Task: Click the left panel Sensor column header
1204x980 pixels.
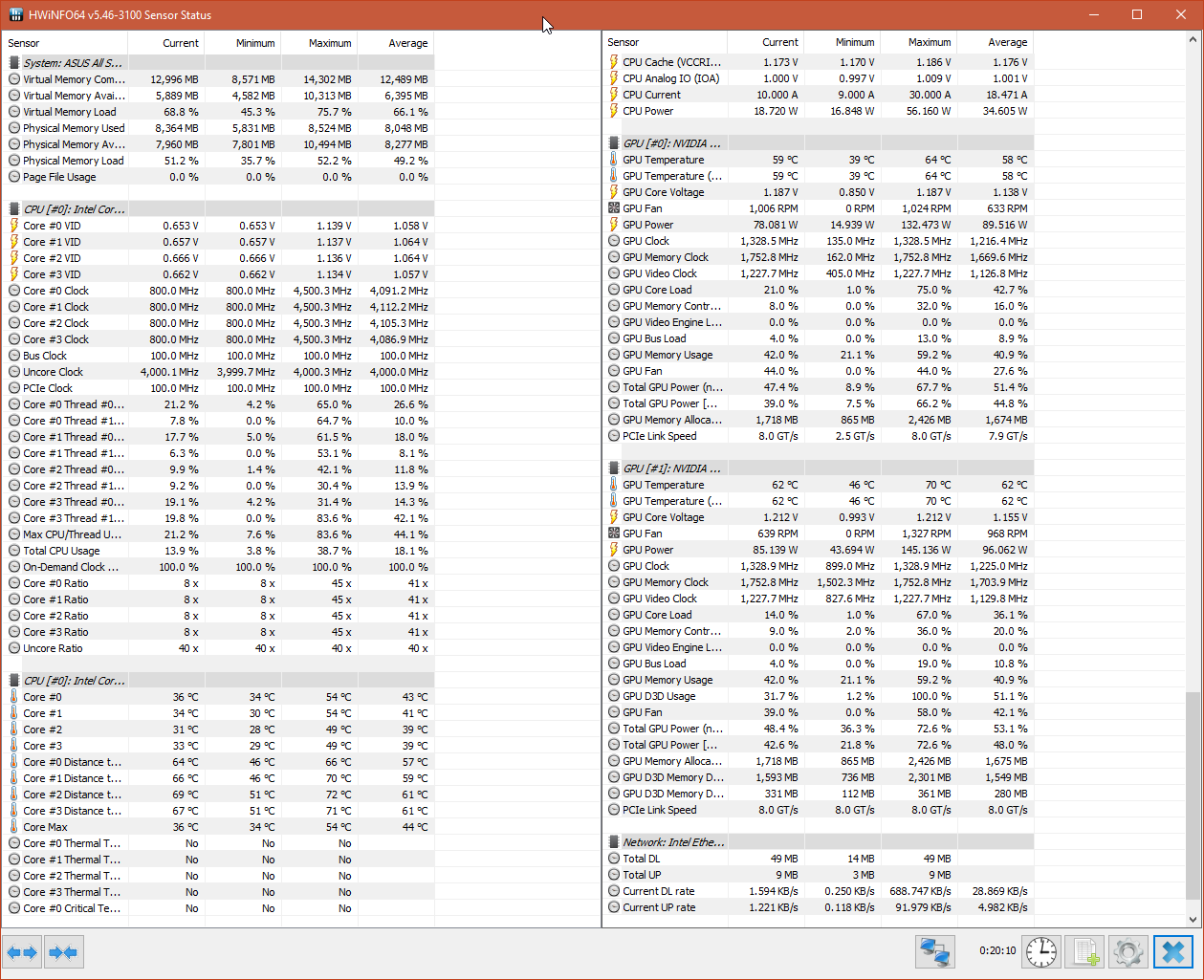Action: (x=65, y=43)
